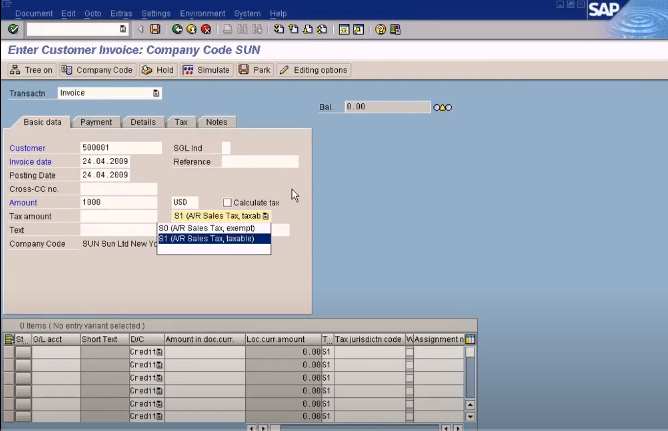Click the Last page icon

point(322,29)
